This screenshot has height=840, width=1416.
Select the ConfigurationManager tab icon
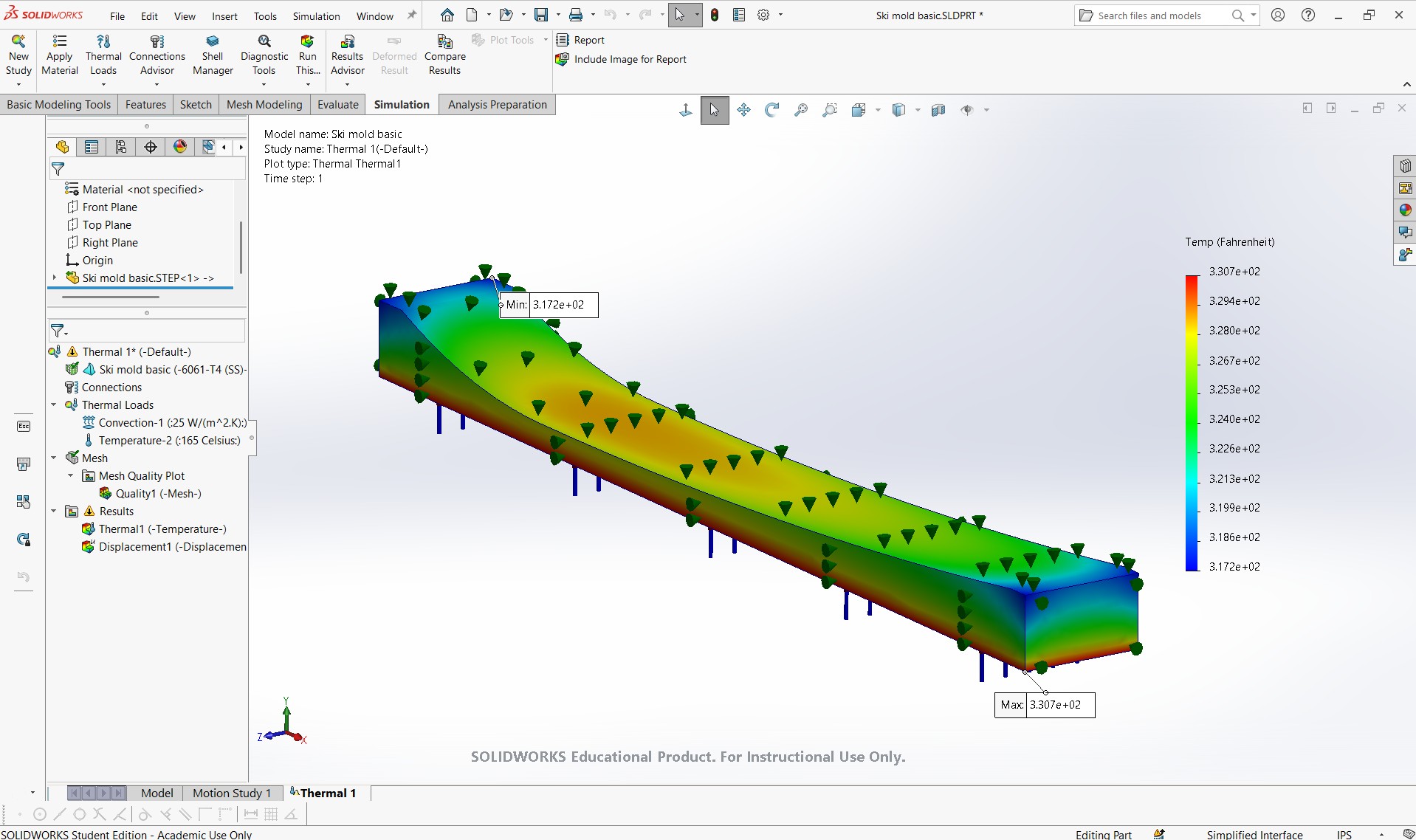(x=121, y=147)
